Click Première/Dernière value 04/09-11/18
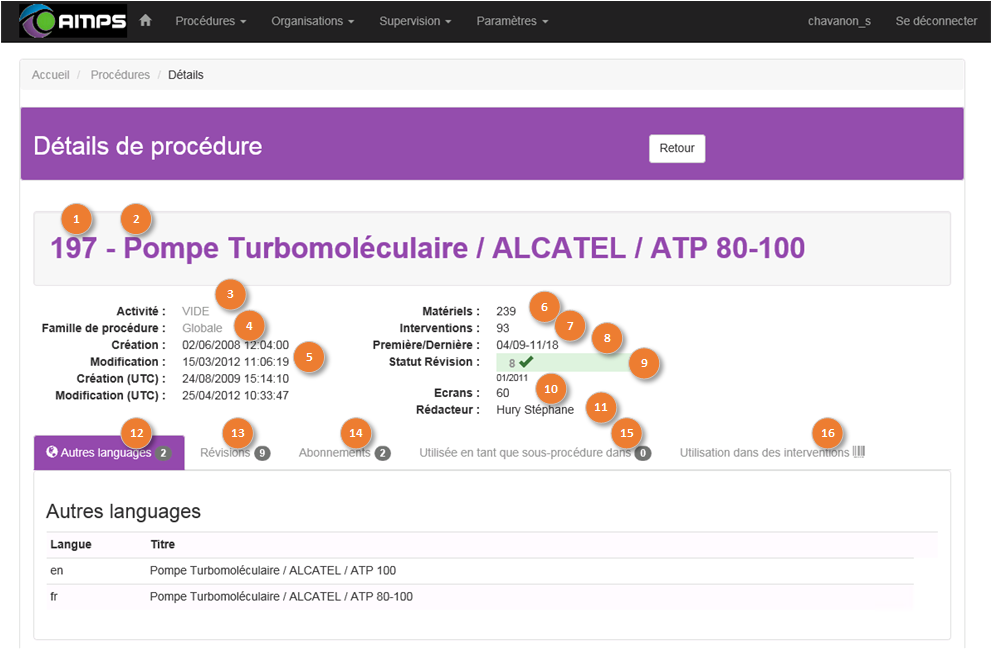The height and width of the screenshot is (650, 992). (x=528, y=345)
